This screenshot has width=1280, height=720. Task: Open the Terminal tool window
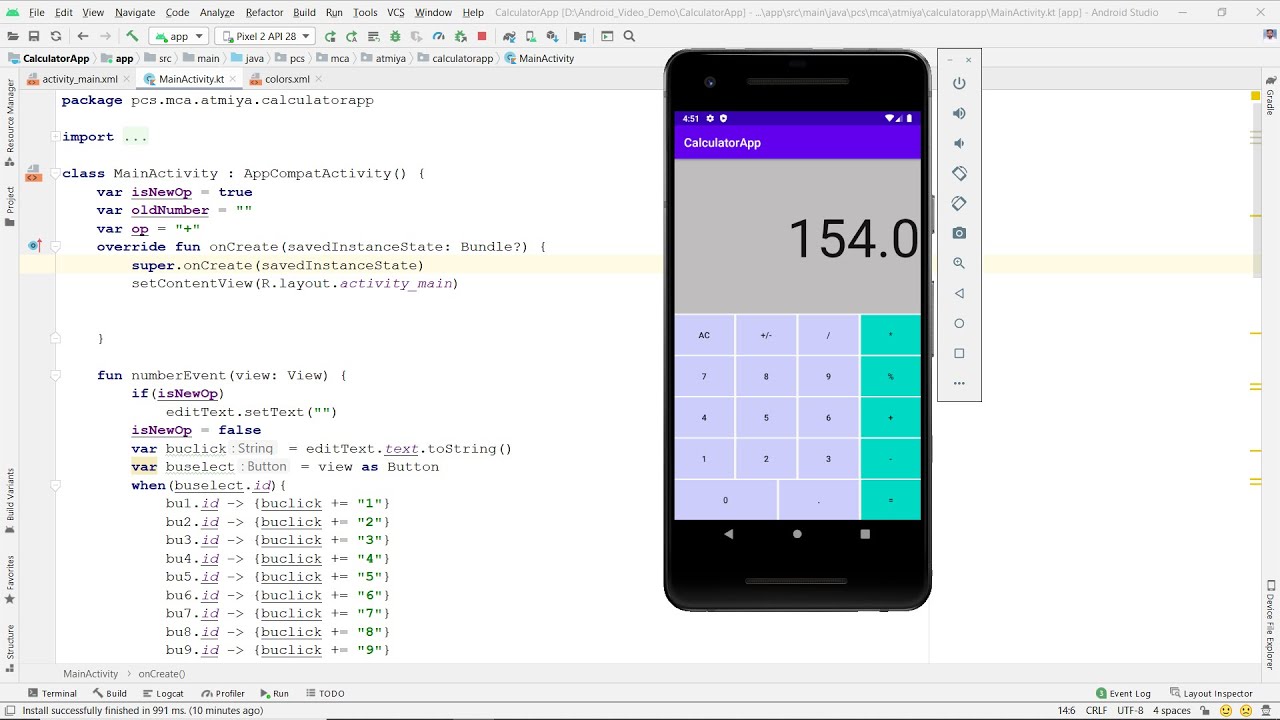[x=53, y=693]
